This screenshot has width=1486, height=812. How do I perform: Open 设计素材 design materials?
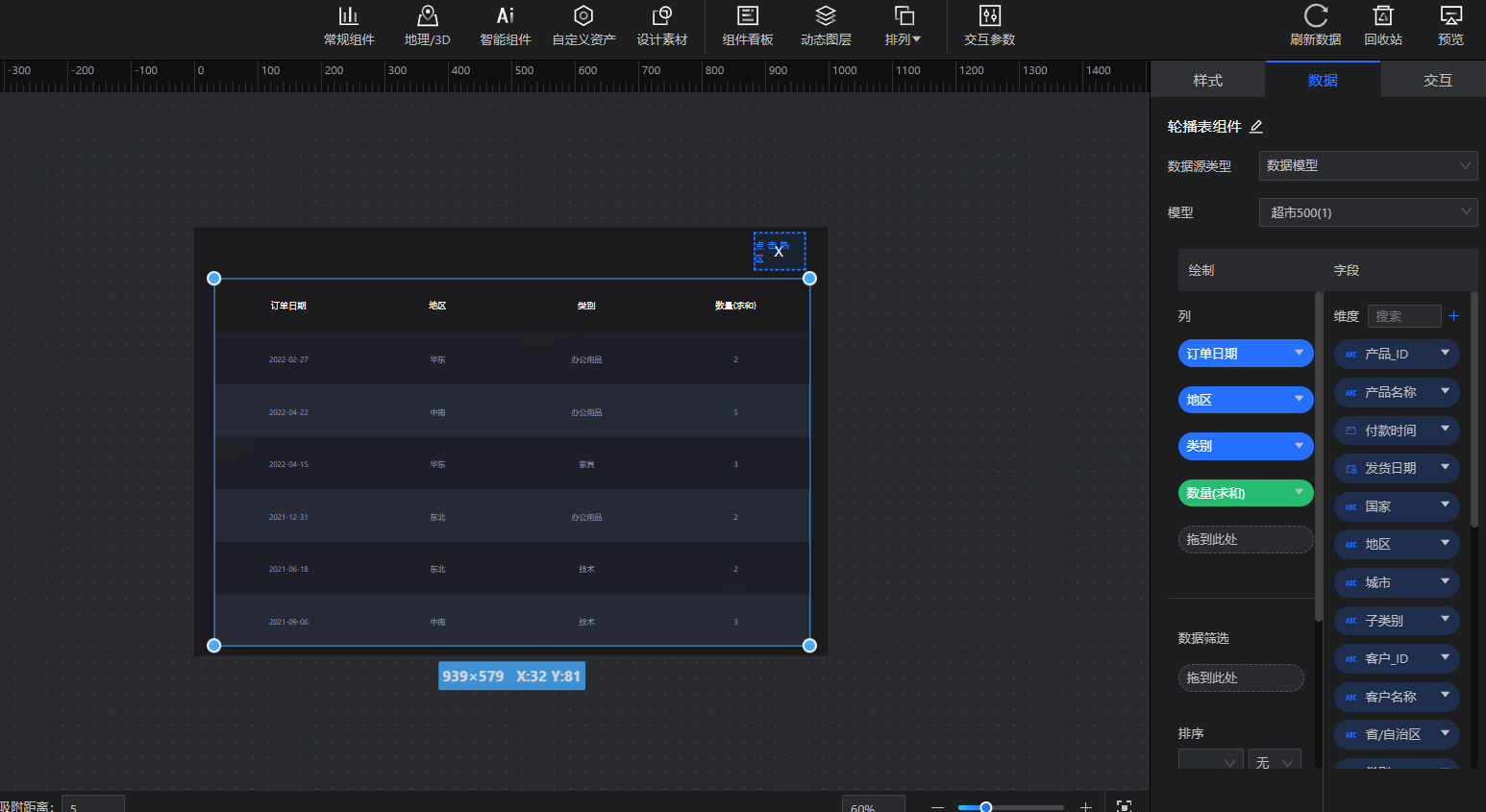pyautogui.click(x=662, y=26)
